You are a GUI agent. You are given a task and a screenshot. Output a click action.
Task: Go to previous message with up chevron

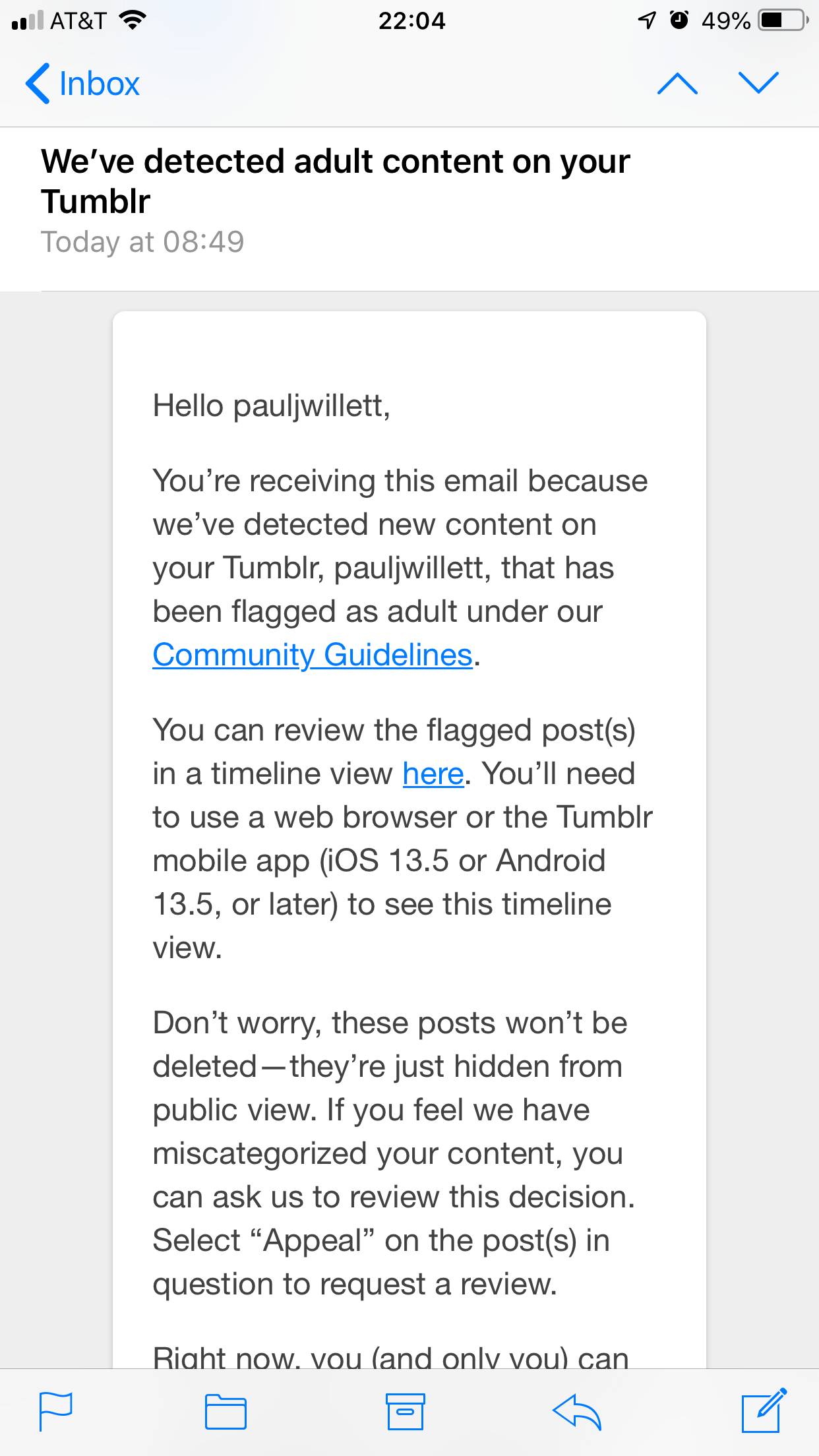pos(677,83)
